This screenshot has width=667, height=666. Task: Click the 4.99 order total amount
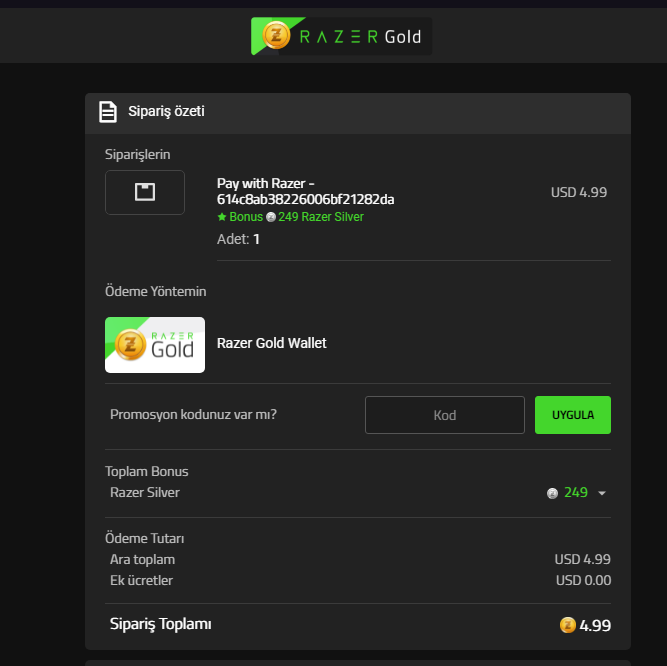595,626
